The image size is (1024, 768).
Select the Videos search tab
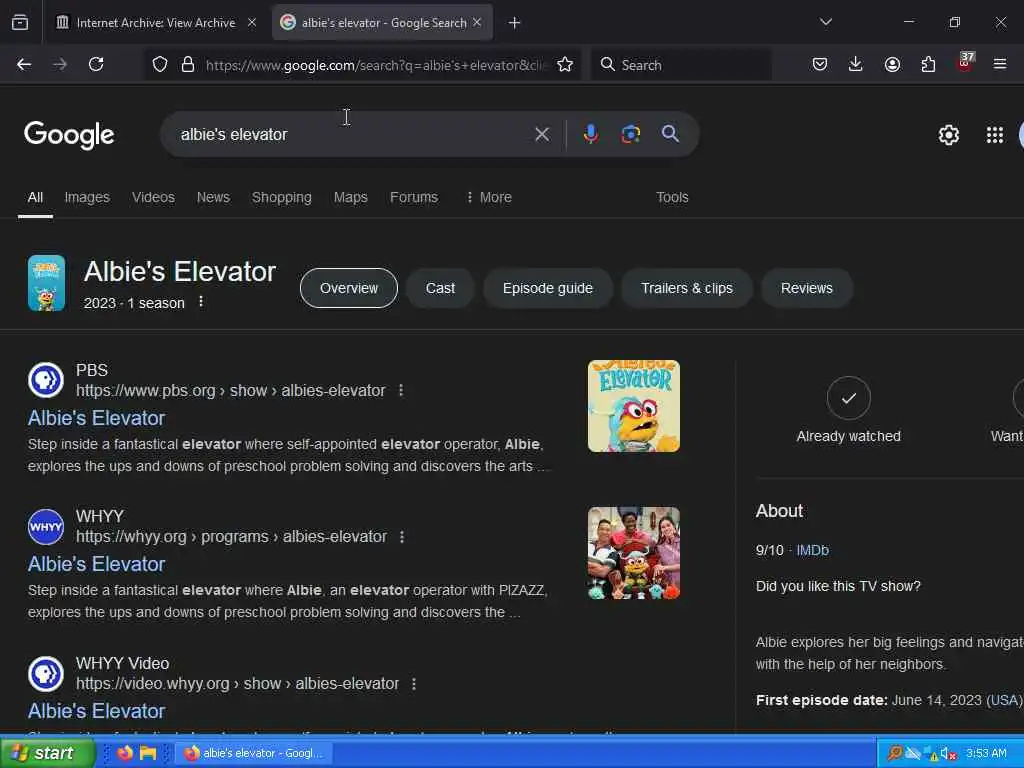pyautogui.click(x=153, y=197)
